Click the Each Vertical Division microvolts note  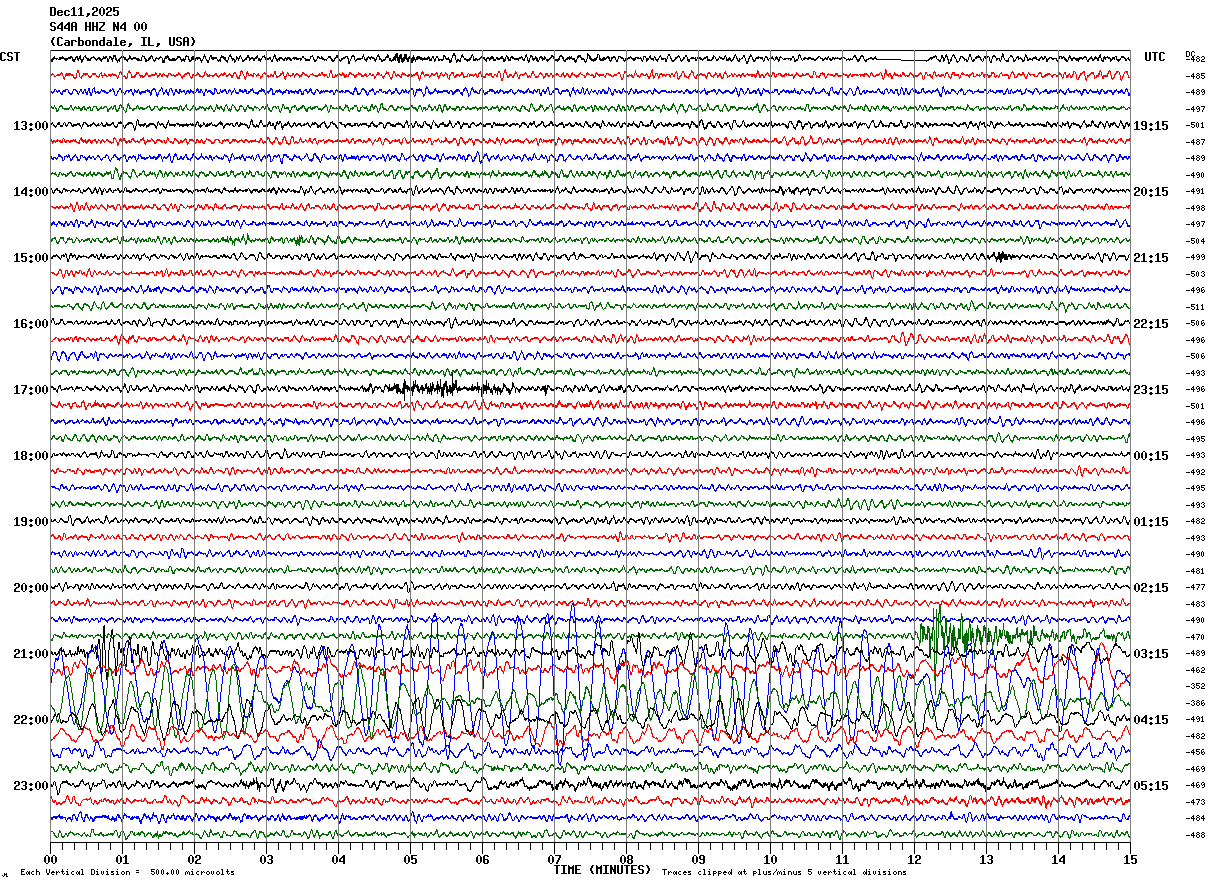(127, 873)
